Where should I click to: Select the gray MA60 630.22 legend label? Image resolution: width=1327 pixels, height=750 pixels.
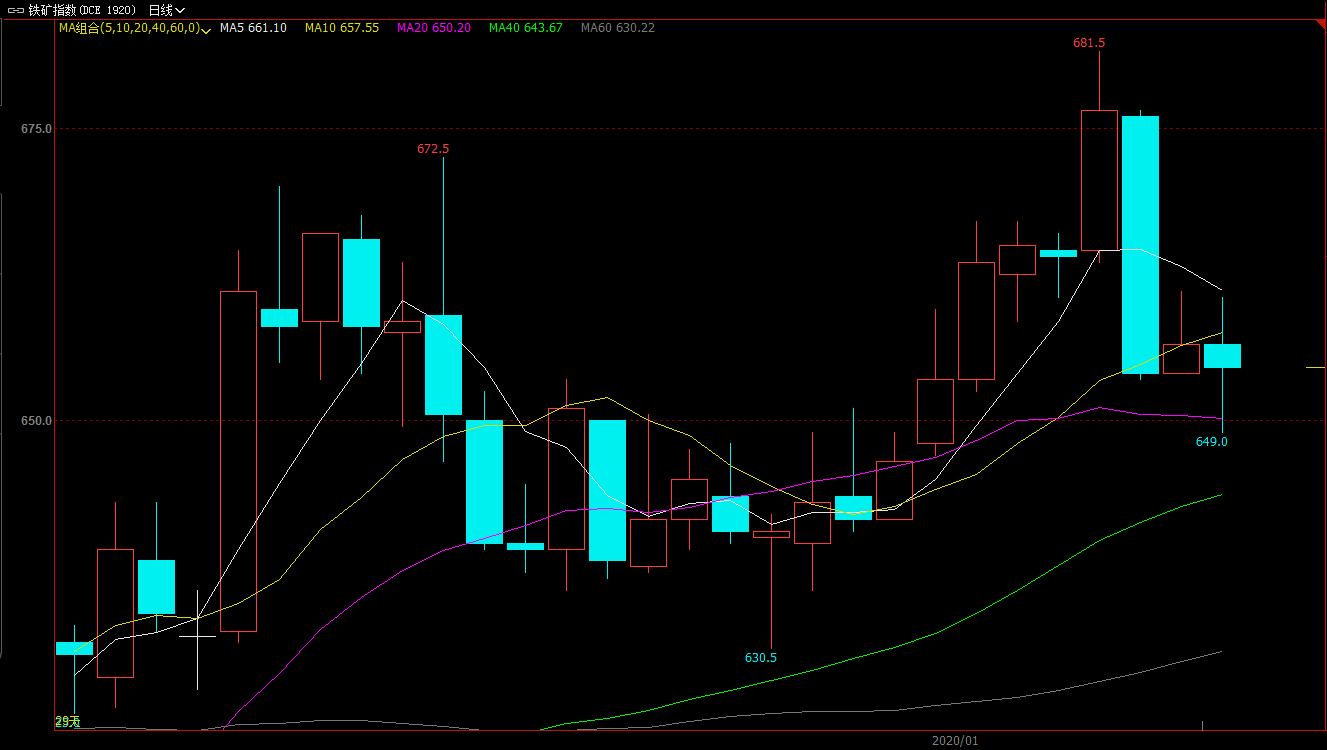click(617, 28)
